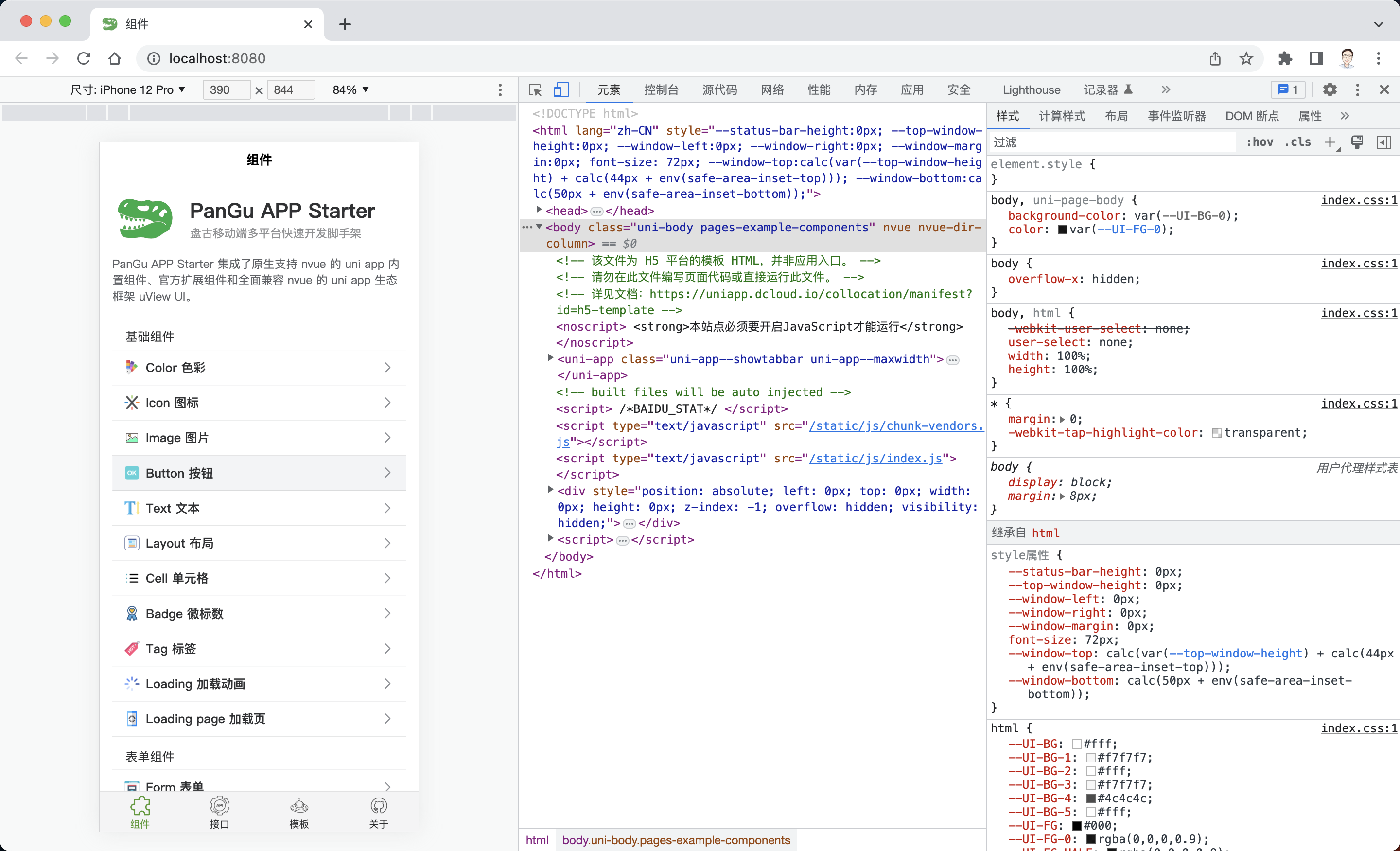The image size is (1400, 851).
Task: Click the transparent tap-highlight color swatch
Action: (1217, 433)
